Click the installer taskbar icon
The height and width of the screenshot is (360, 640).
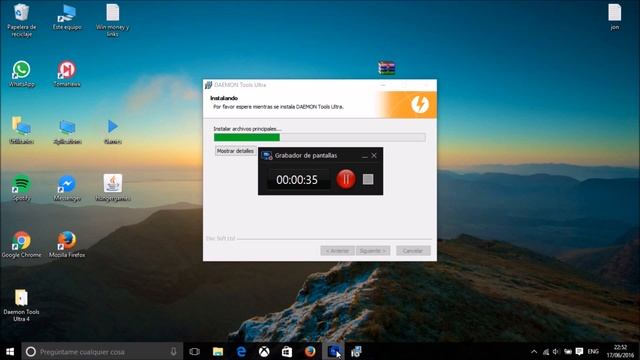[356, 351]
